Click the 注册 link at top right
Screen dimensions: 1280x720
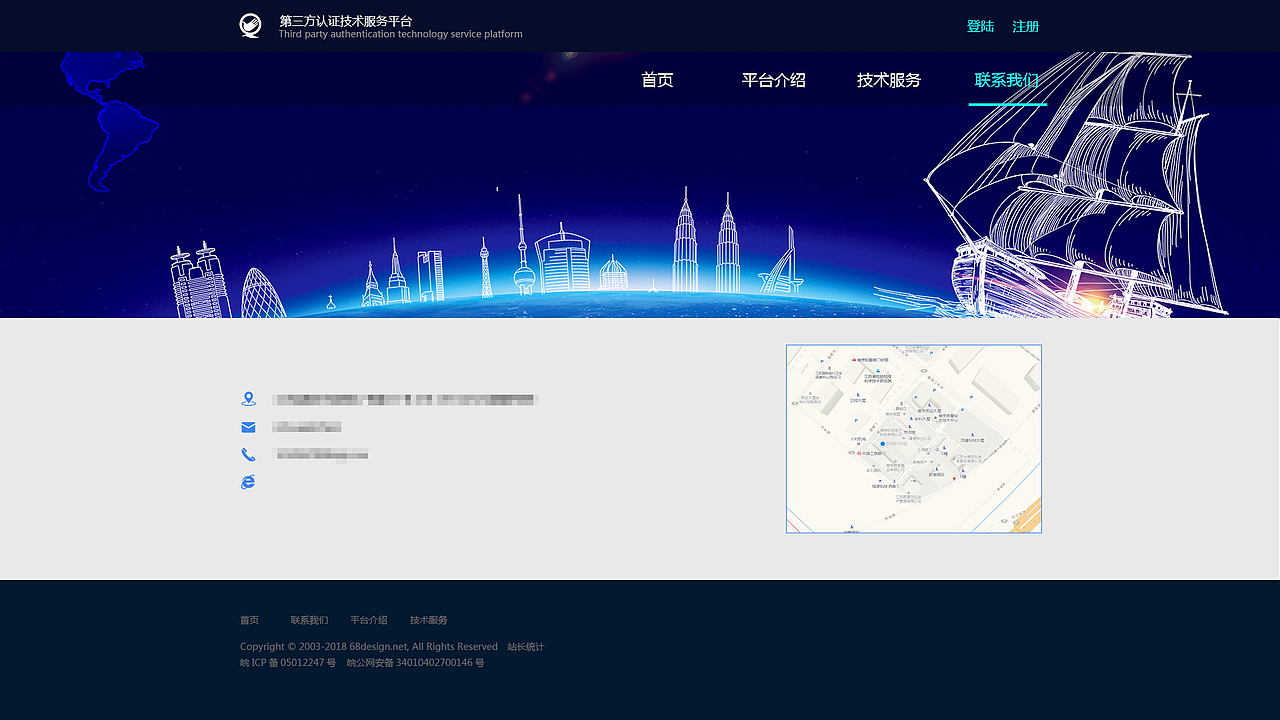pos(1025,26)
